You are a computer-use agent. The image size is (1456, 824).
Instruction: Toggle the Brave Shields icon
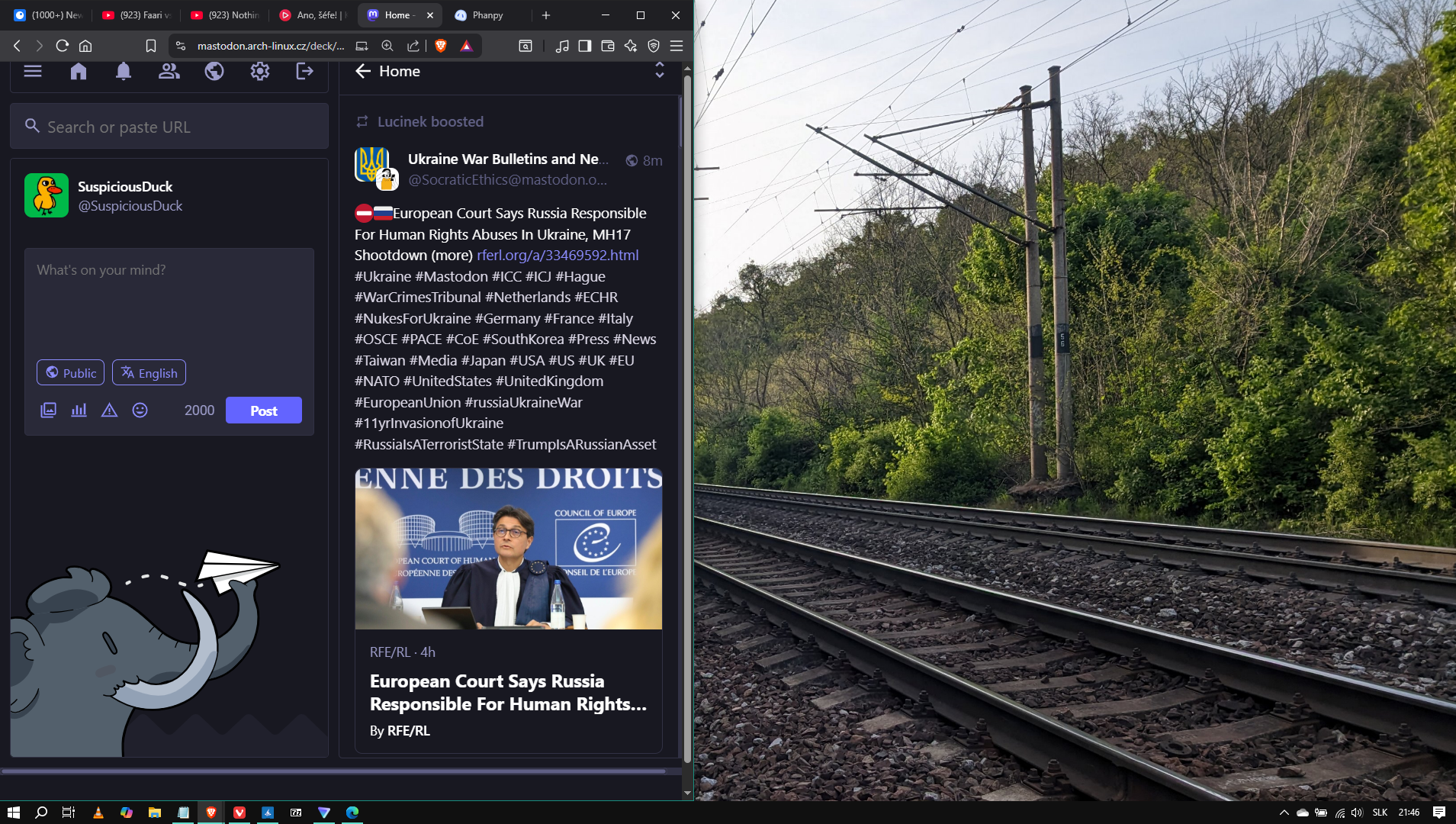tap(441, 46)
